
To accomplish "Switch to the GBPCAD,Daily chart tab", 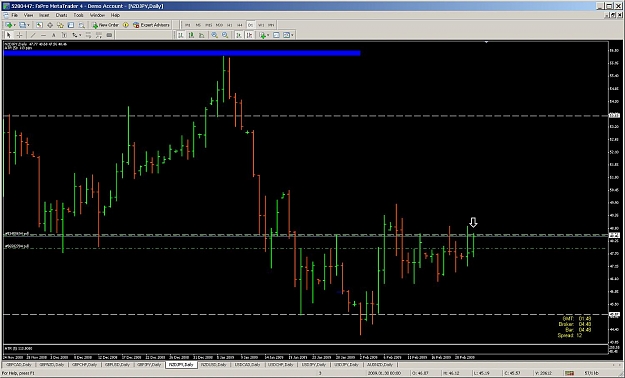I will pos(18,364).
